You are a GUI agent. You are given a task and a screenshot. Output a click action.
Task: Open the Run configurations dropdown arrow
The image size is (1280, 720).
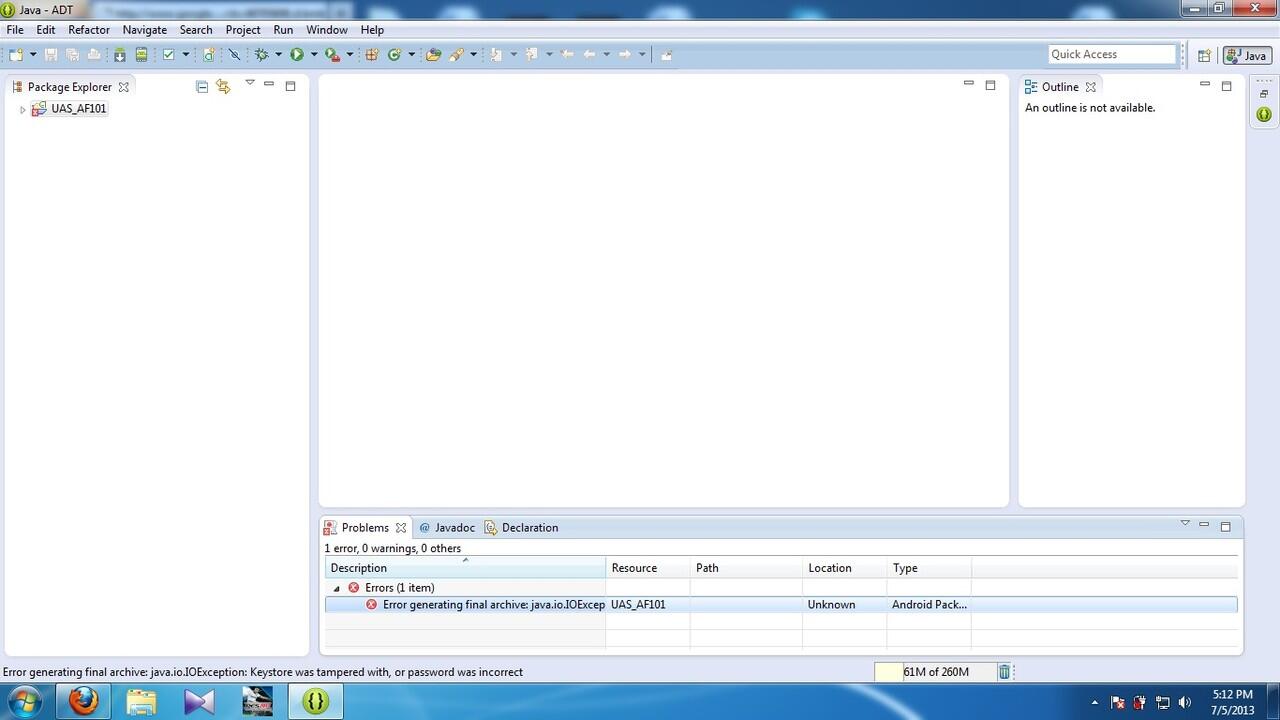(x=313, y=54)
